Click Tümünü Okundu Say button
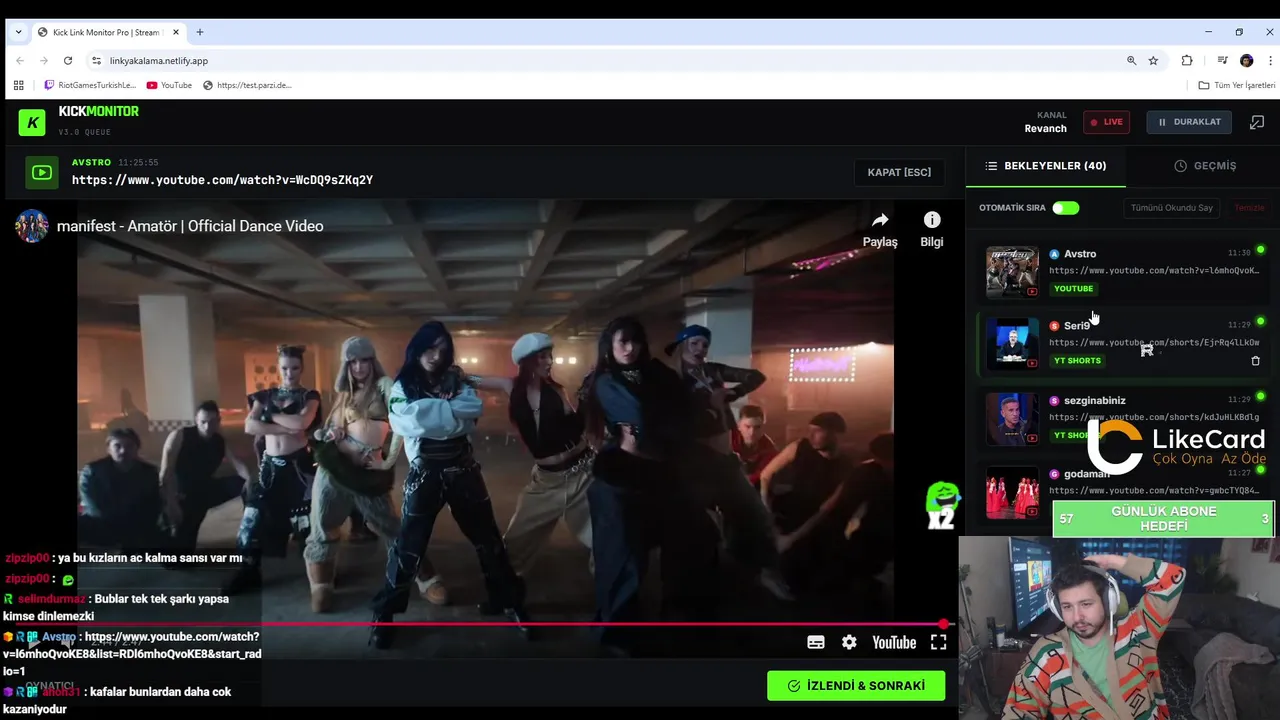This screenshot has height=720, width=1280. pos(1171,208)
